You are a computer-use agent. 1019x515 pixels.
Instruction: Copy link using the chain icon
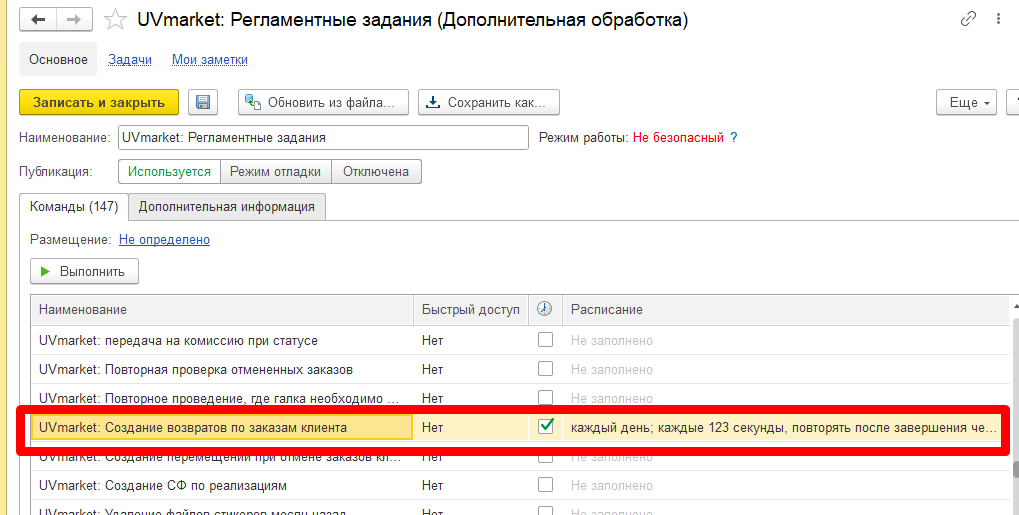968,19
